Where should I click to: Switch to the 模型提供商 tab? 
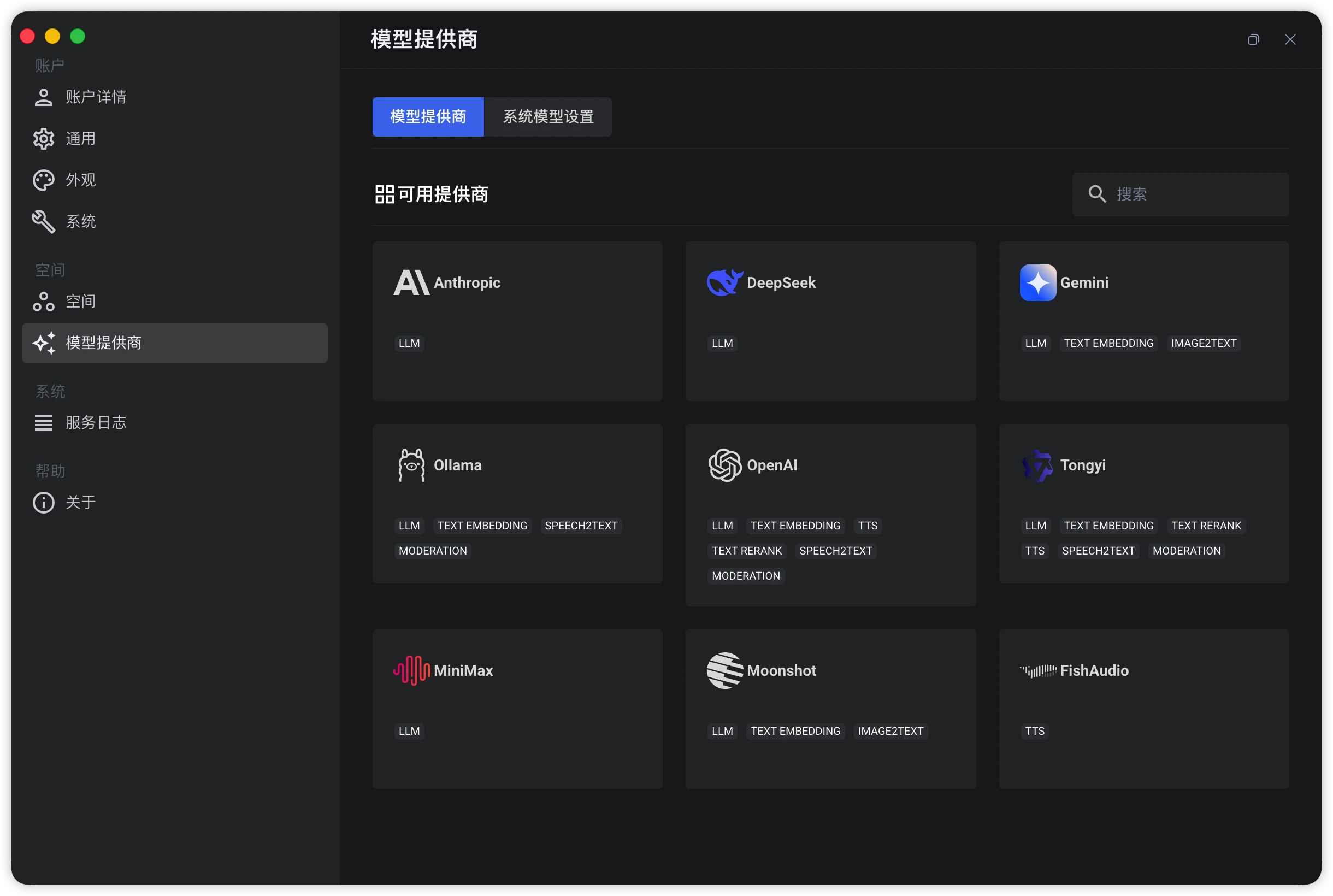(x=428, y=117)
